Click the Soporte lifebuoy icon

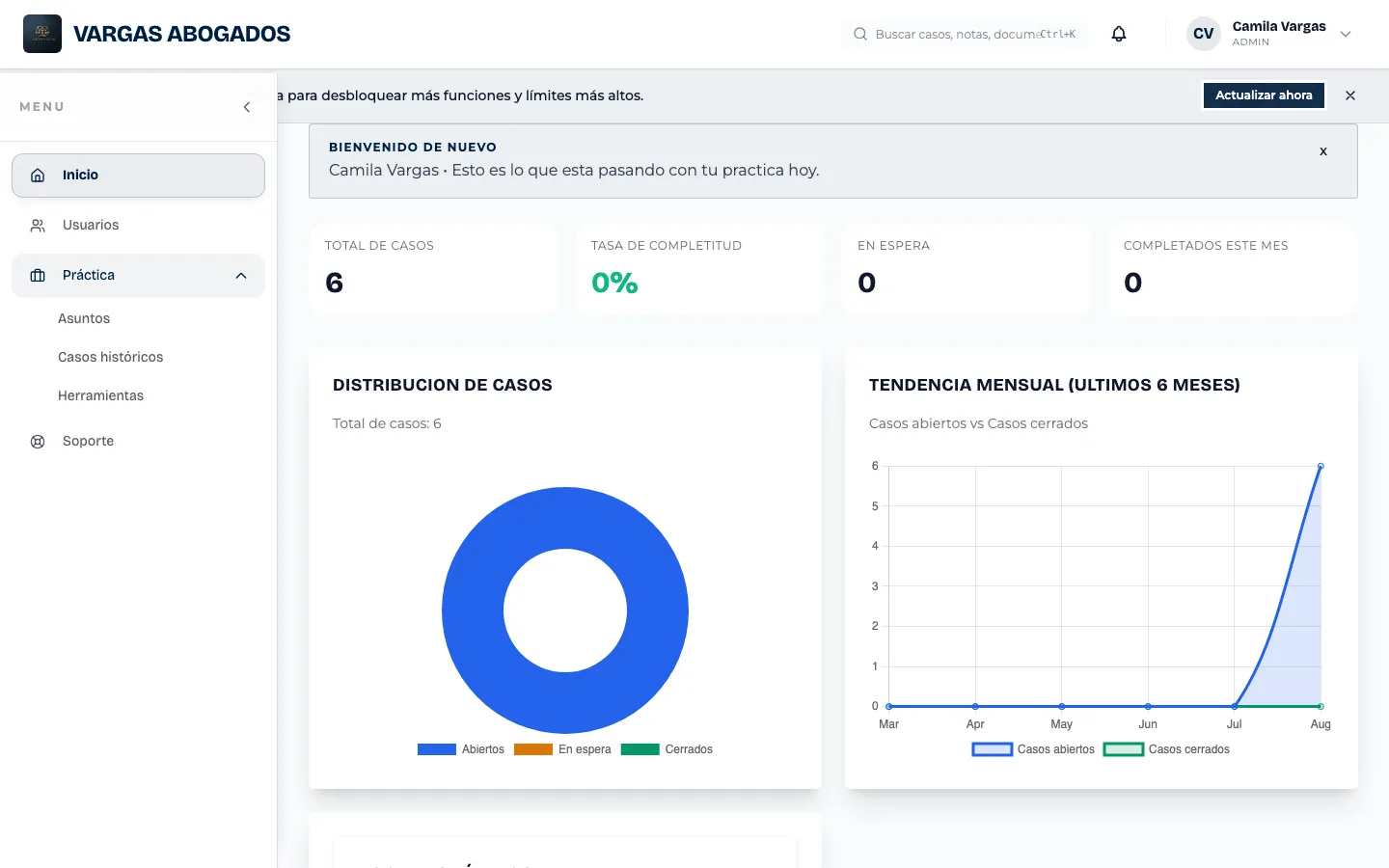(x=38, y=442)
